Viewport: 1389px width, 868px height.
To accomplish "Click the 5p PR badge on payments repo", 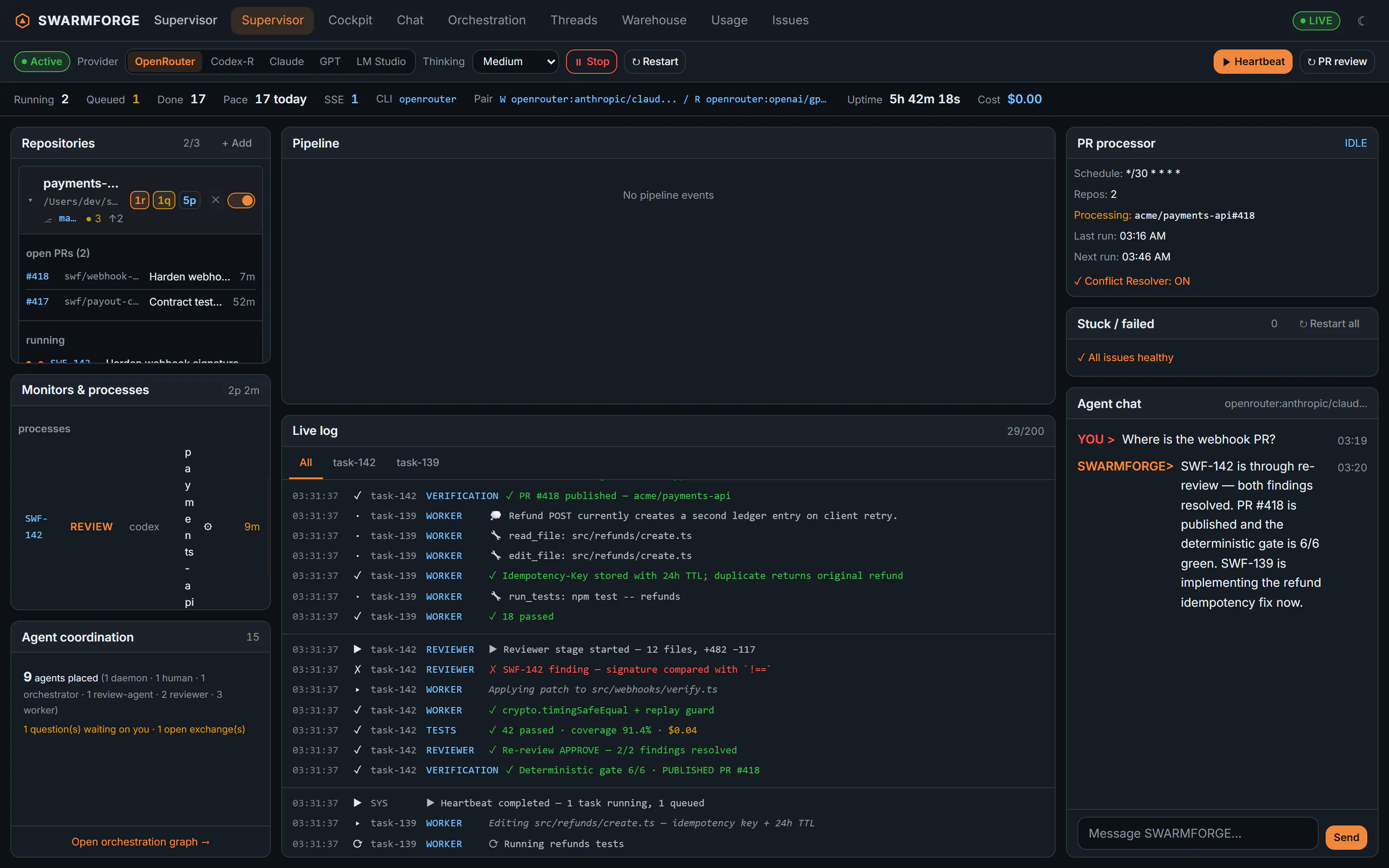I will [x=189, y=200].
